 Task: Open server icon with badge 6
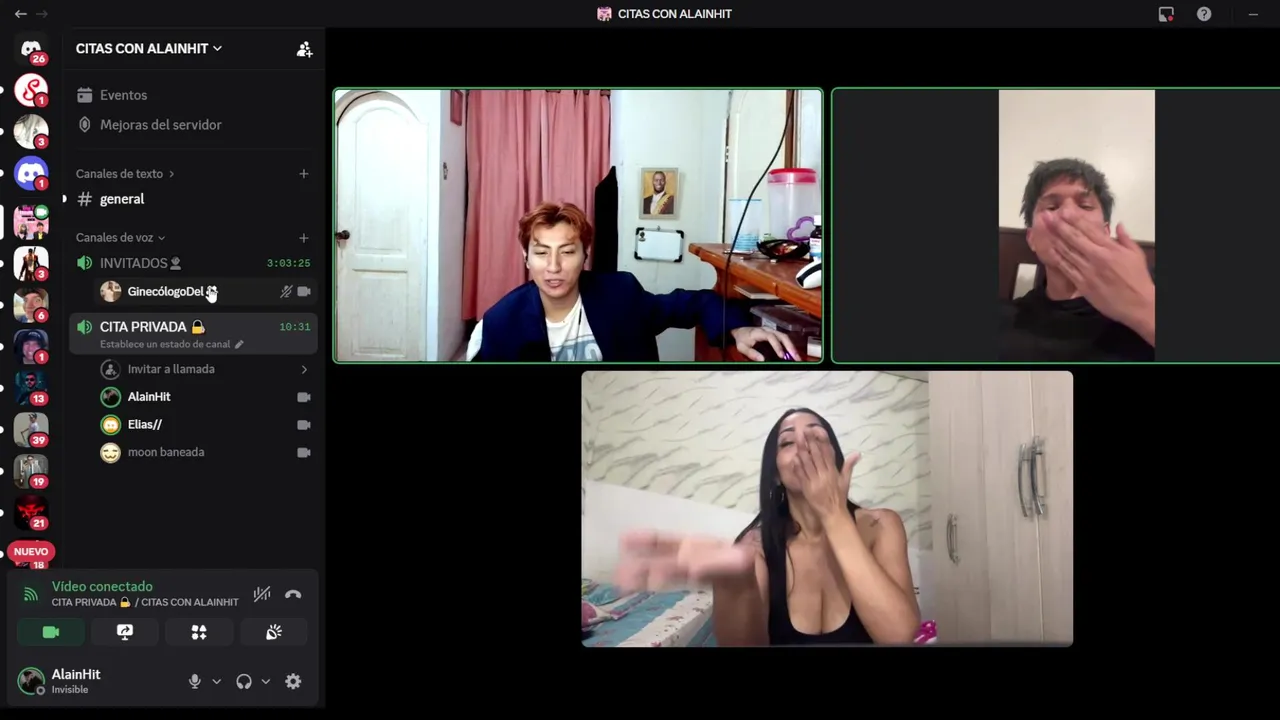(x=31, y=304)
